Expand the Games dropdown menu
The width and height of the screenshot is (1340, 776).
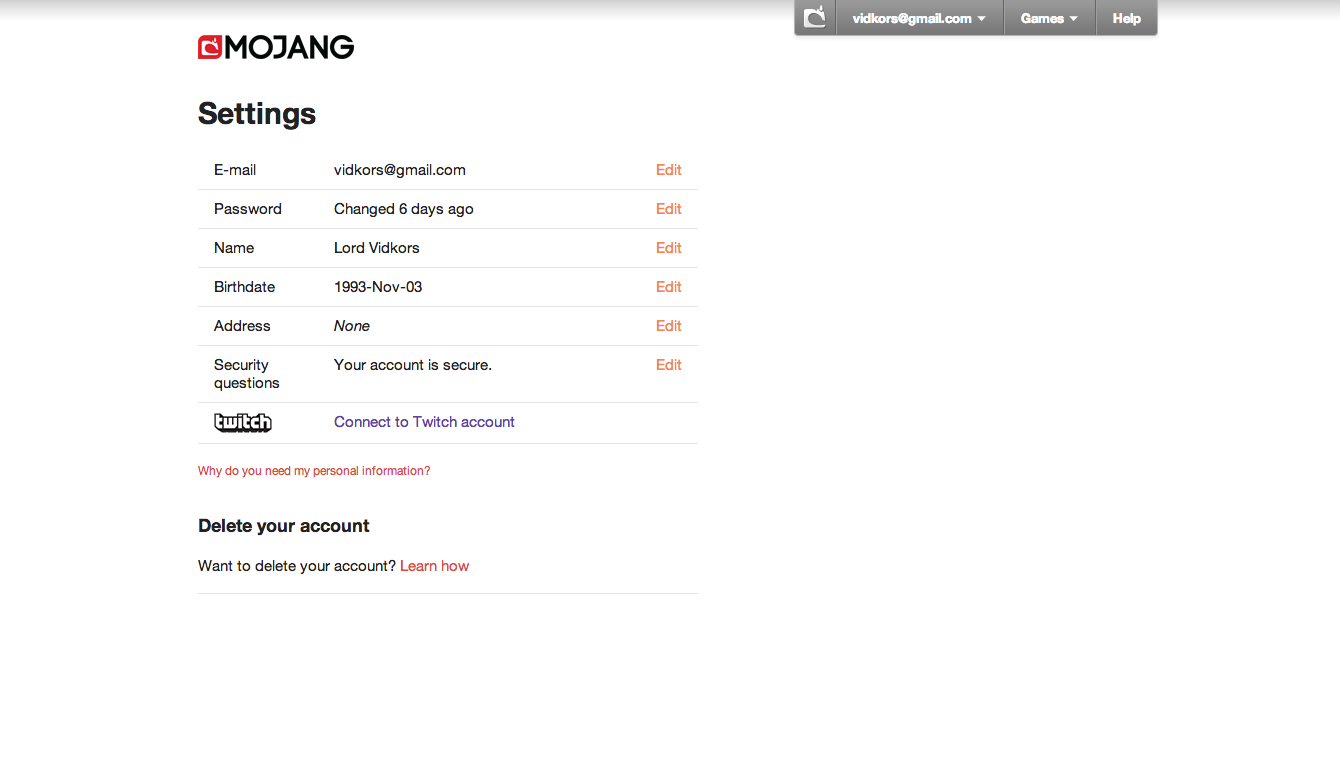pyautogui.click(x=1049, y=18)
